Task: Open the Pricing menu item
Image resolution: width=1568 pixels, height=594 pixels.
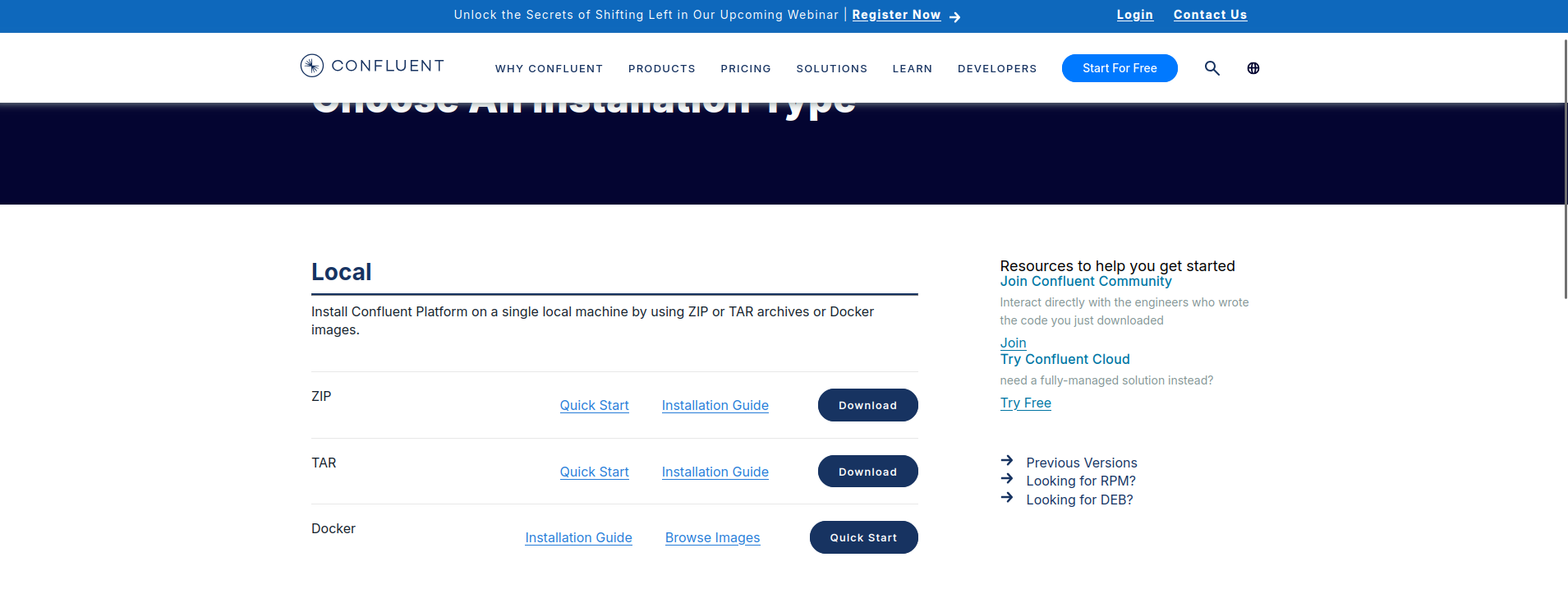Action: 745,69
